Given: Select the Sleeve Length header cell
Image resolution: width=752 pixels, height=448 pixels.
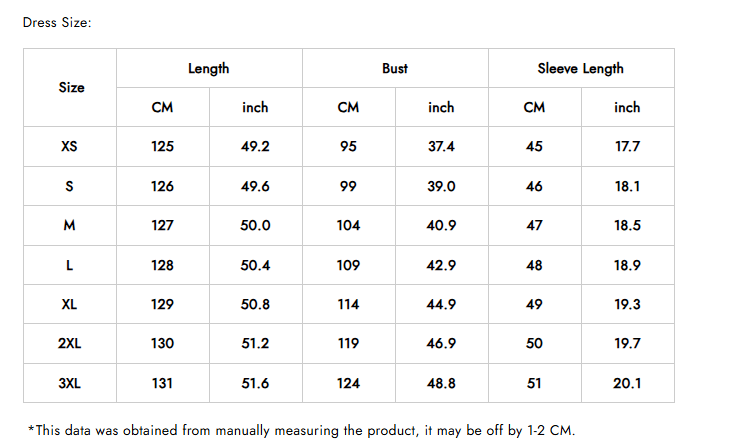Looking at the screenshot, I should [x=580, y=68].
